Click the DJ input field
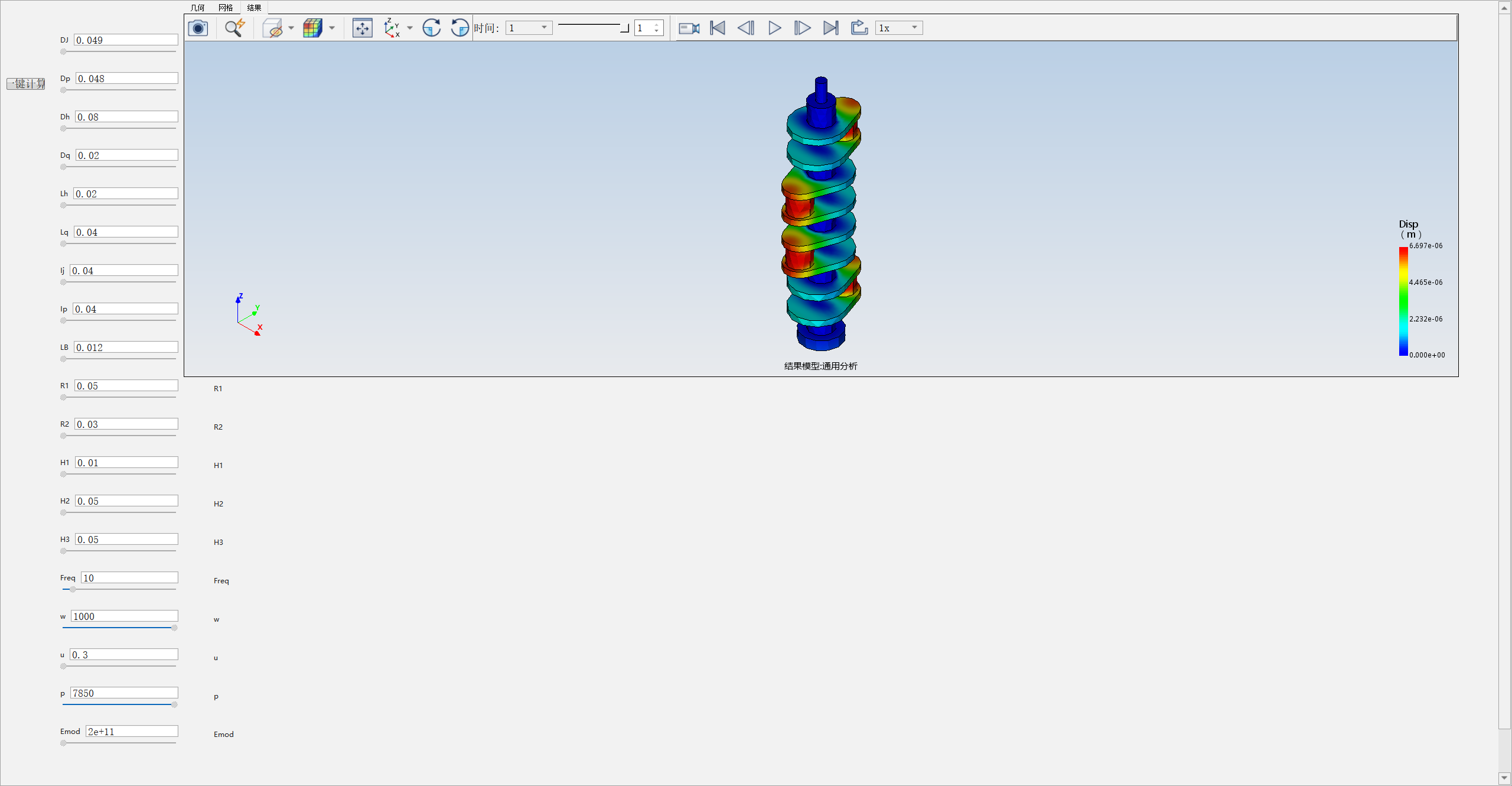 pyautogui.click(x=126, y=40)
